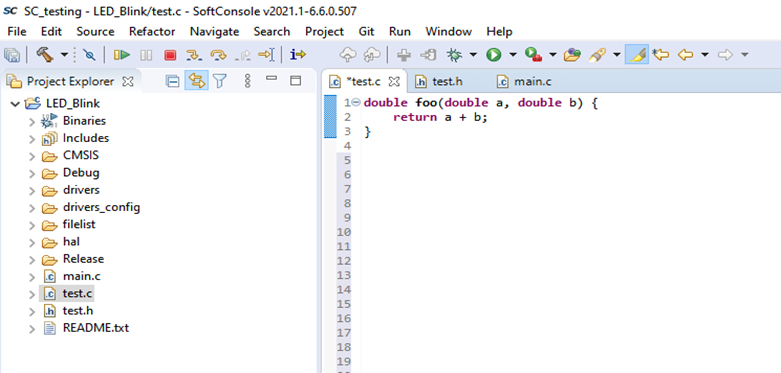
Task: Open the Run configurations dropdown arrow
Action: [x=512, y=55]
